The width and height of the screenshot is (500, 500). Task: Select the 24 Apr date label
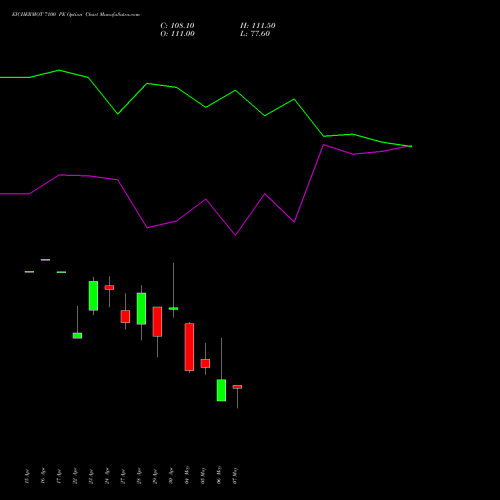coord(107,476)
